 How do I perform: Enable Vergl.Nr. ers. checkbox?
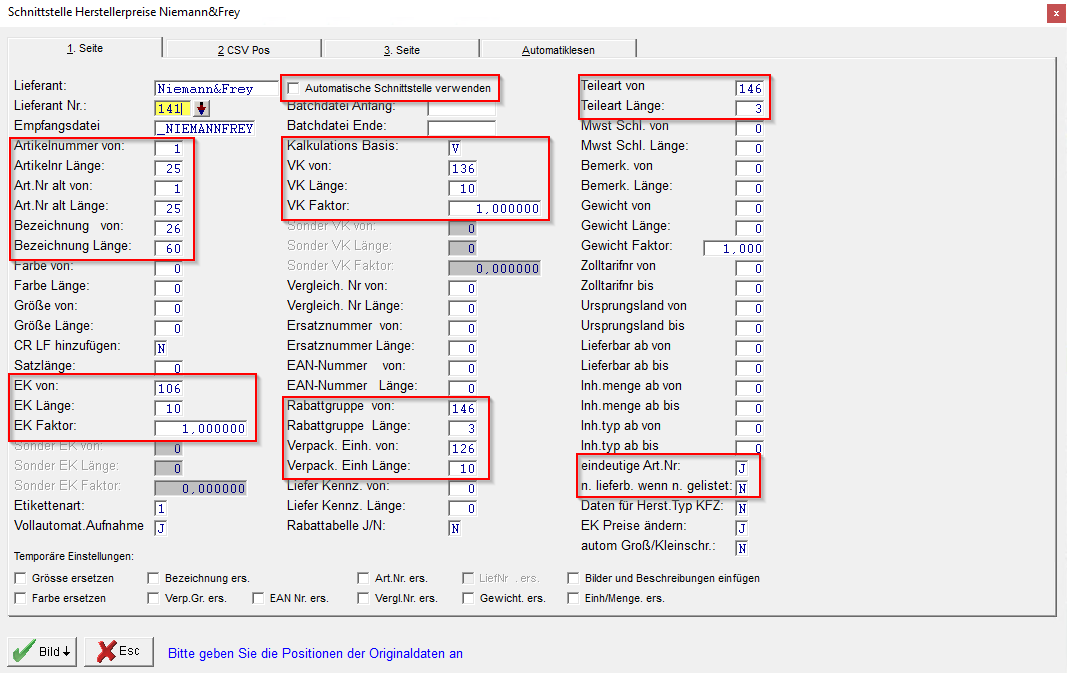point(363,598)
